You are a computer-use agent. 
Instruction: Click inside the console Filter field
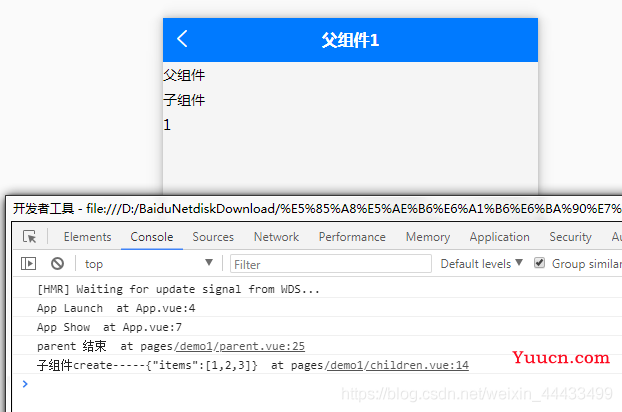click(328, 264)
